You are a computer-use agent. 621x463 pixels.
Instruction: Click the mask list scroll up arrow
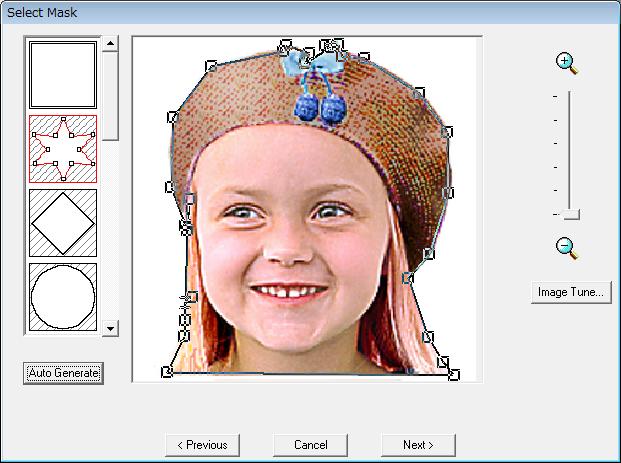tap(110, 44)
